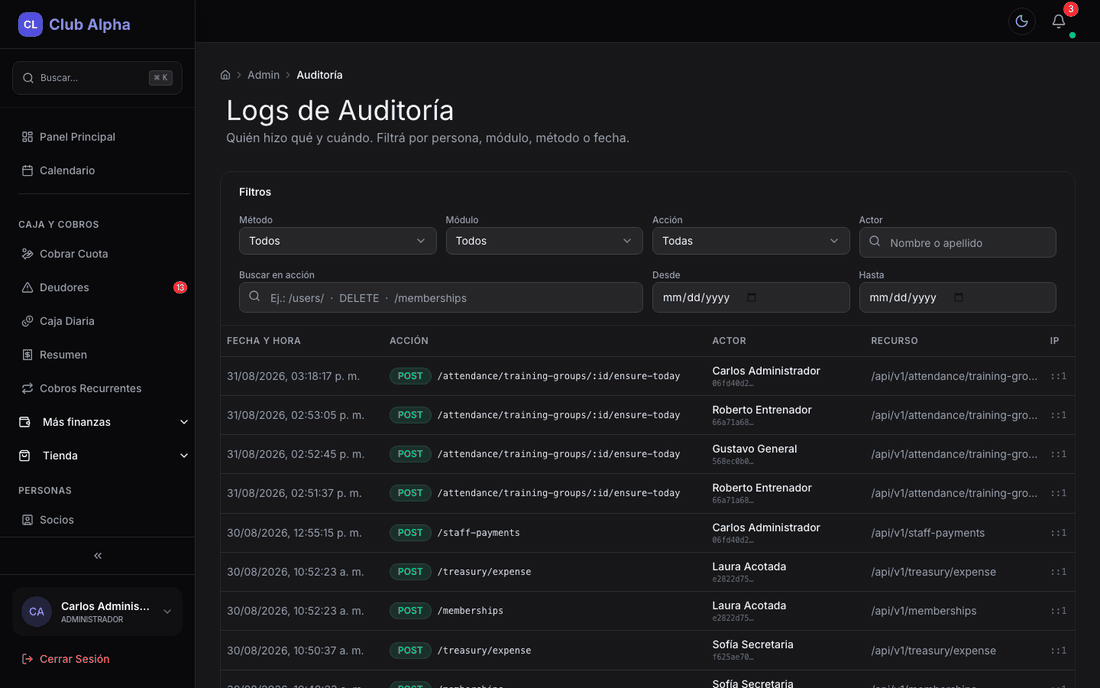Open the Hasta calendar picker icon

(958, 297)
